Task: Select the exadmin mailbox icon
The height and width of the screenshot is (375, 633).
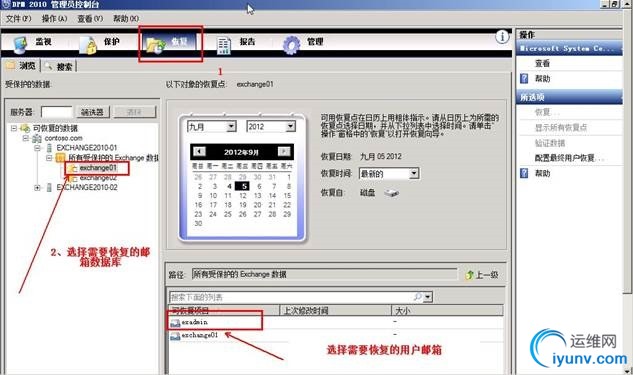Action: (x=175, y=323)
